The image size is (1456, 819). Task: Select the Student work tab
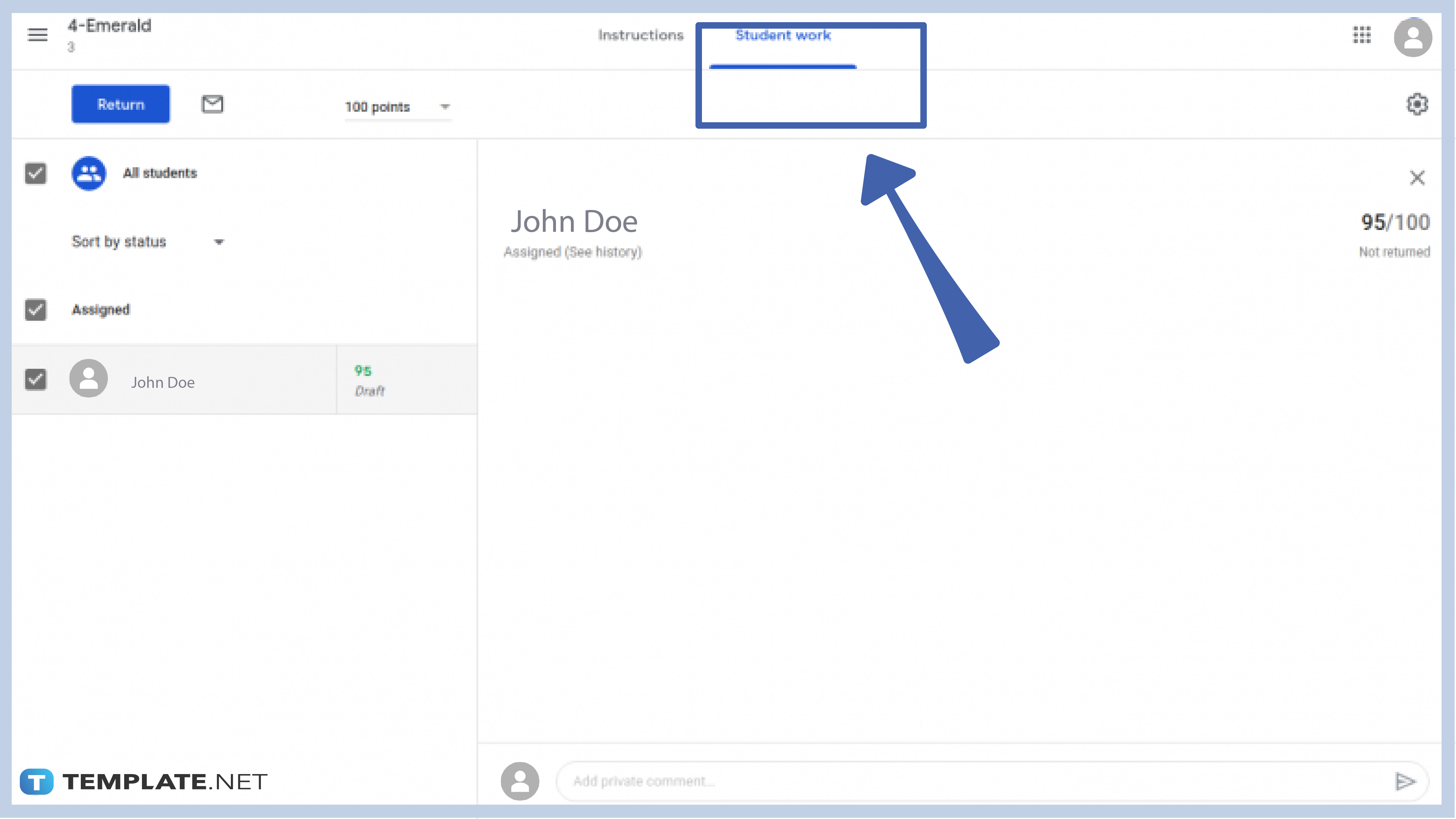[x=783, y=35]
